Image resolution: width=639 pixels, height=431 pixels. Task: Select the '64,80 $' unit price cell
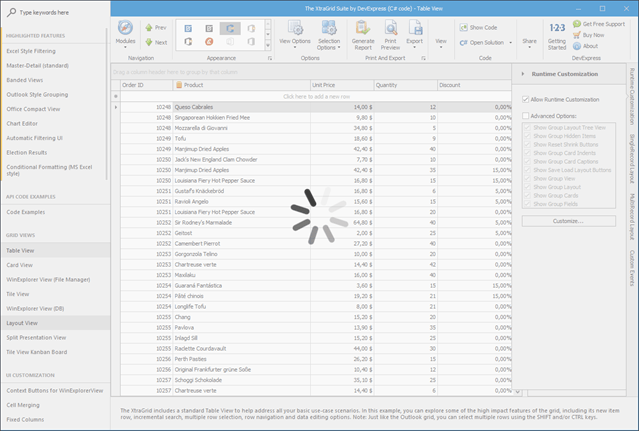point(342,223)
